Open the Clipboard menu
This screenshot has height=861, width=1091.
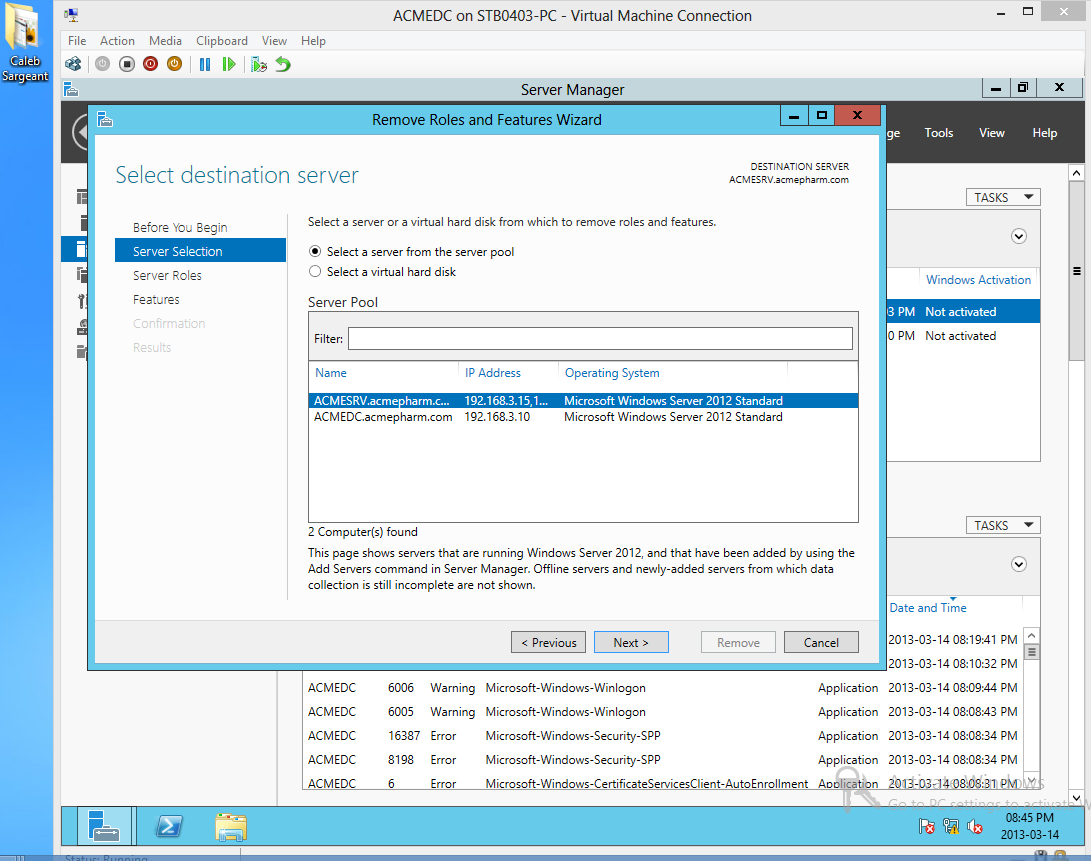click(221, 40)
